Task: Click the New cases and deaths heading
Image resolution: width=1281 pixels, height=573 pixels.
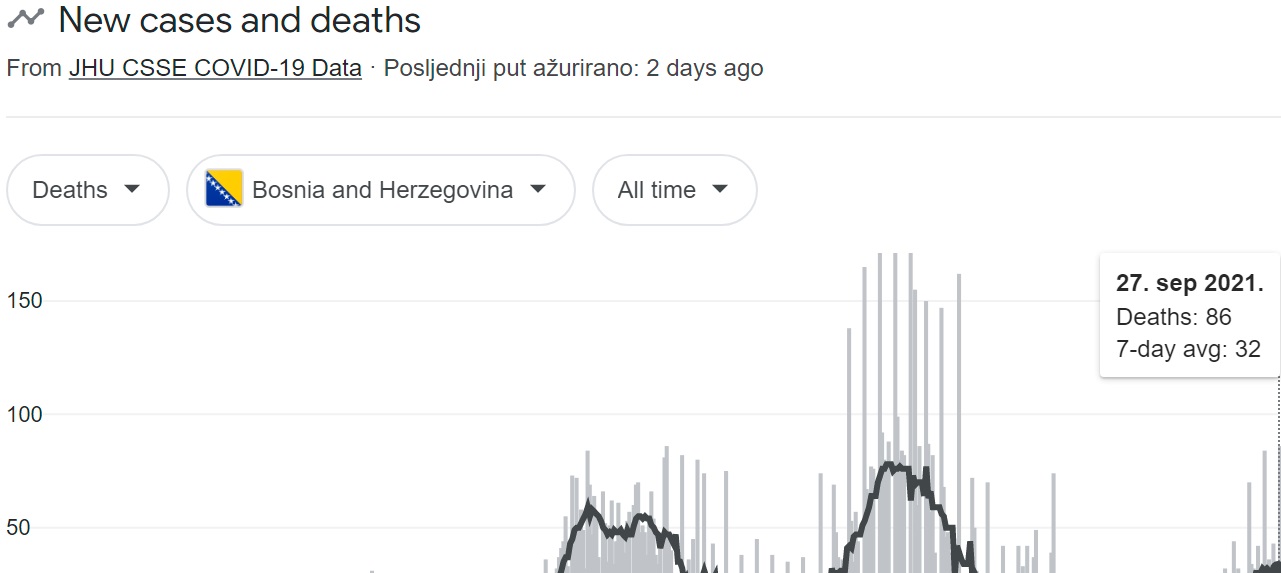Action: (x=240, y=20)
